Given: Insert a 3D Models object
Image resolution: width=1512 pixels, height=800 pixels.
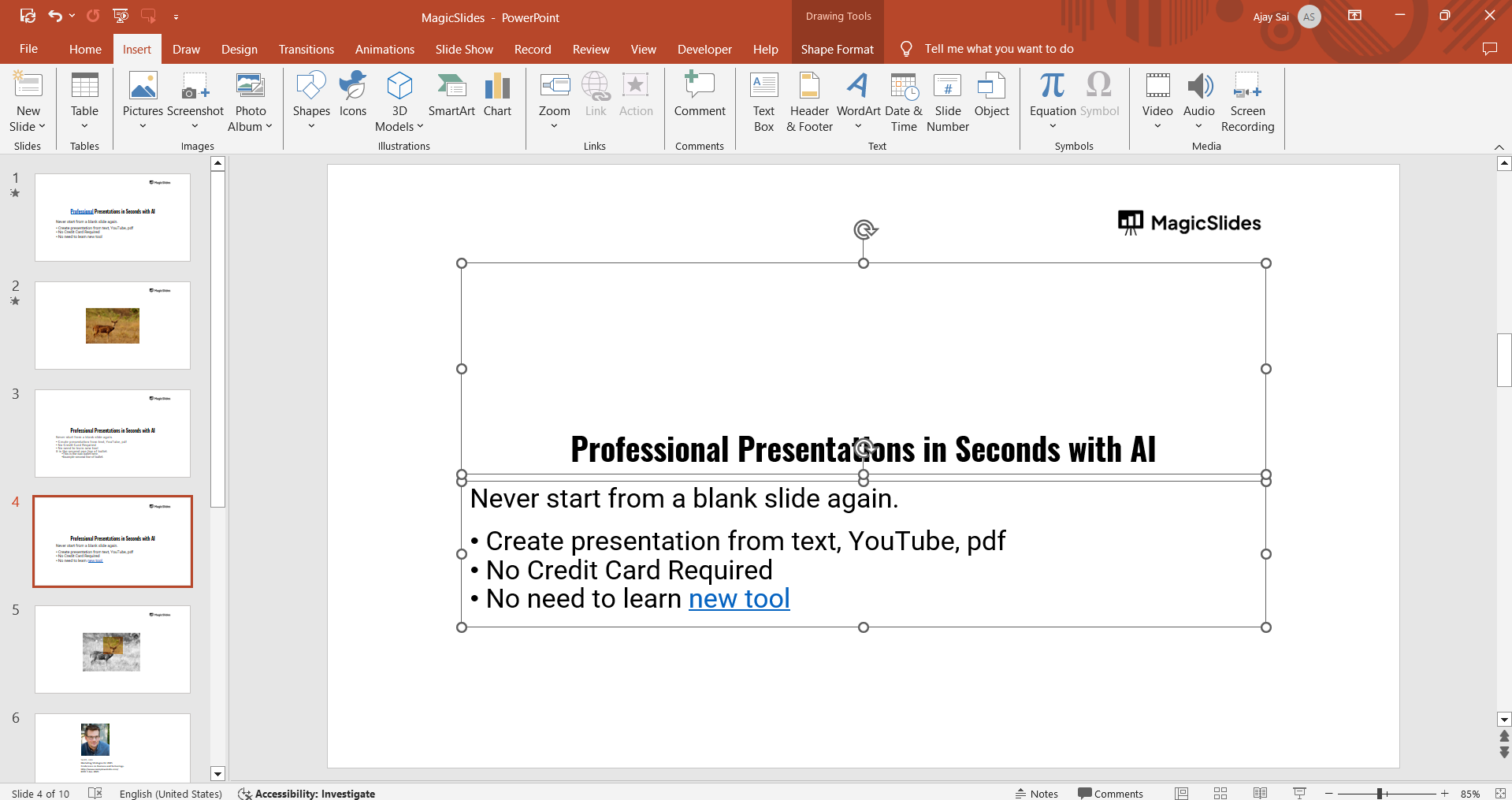Looking at the screenshot, I should click(399, 102).
